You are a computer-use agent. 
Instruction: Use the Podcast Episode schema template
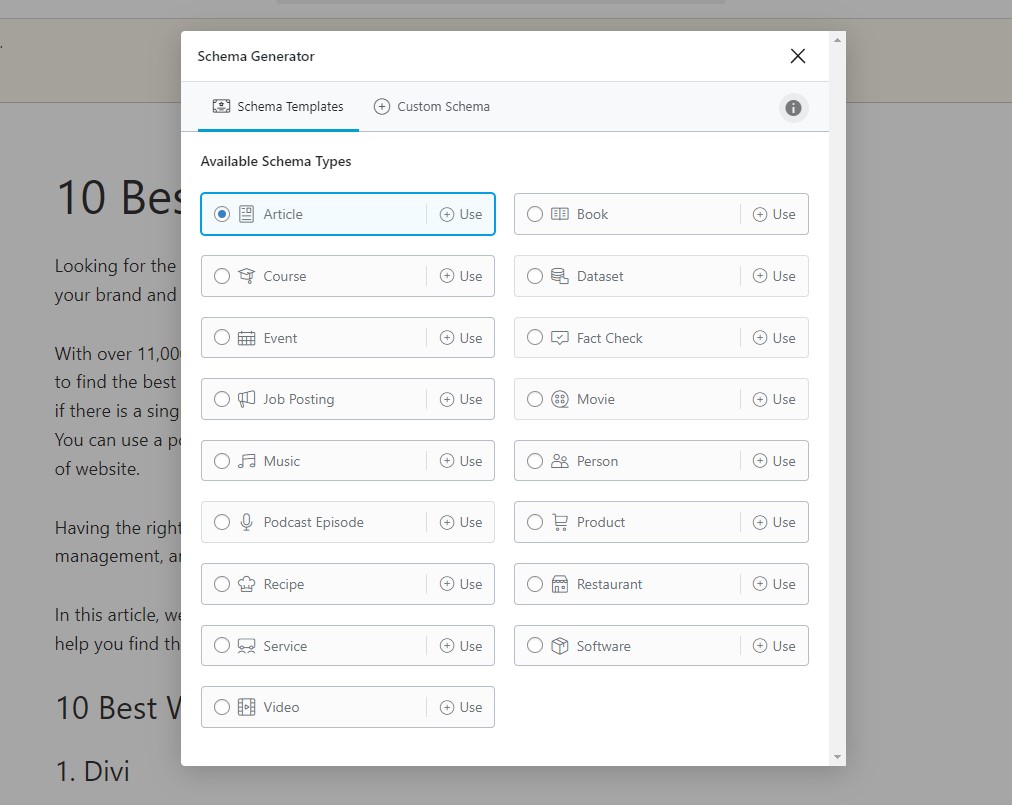[461, 522]
